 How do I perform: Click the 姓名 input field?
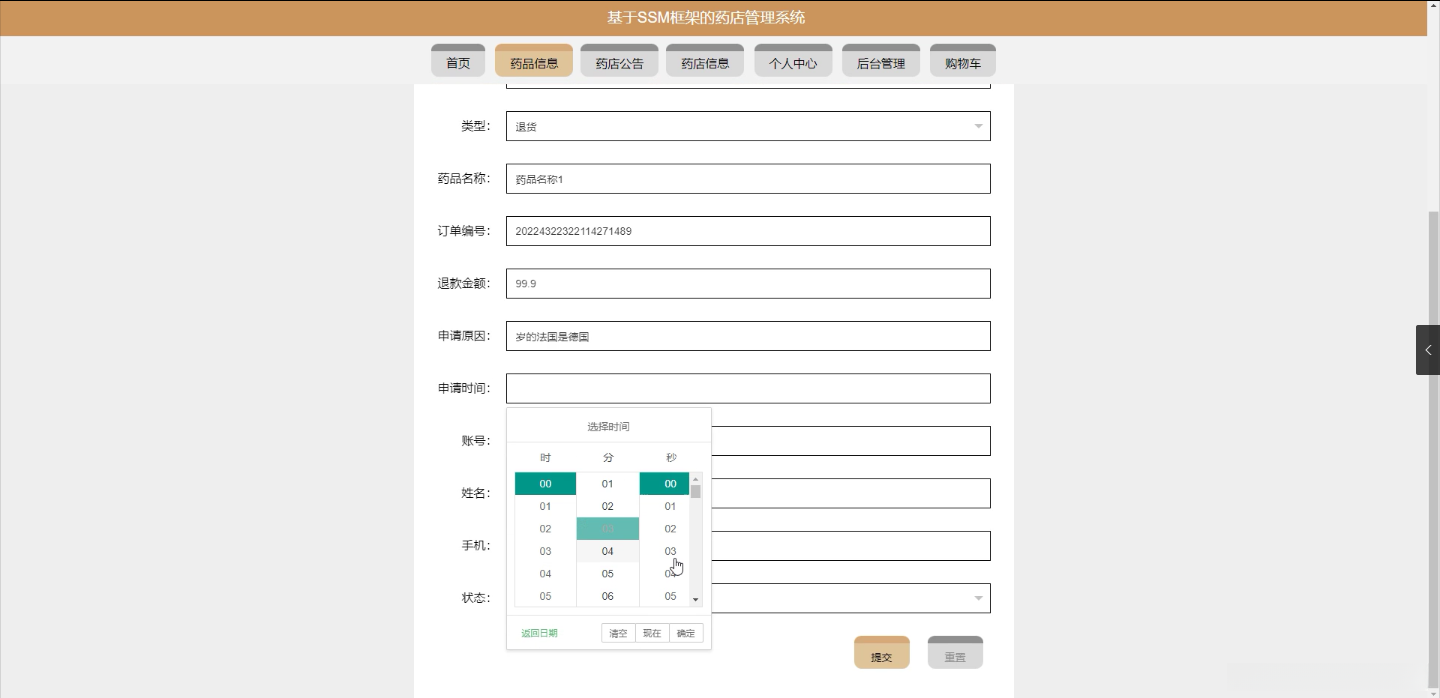pyautogui.click(x=851, y=493)
